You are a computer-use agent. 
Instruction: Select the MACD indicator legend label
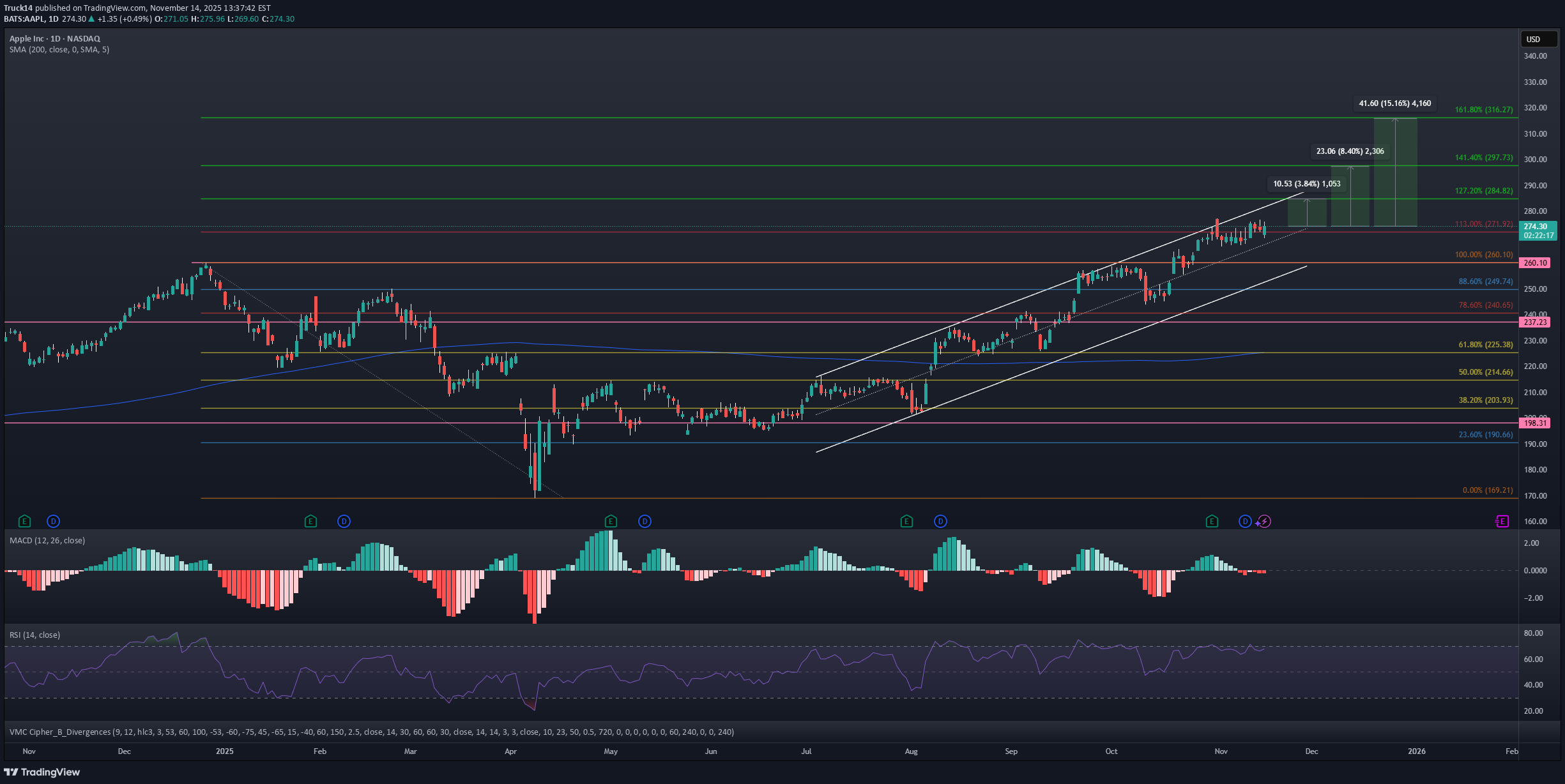pos(47,541)
